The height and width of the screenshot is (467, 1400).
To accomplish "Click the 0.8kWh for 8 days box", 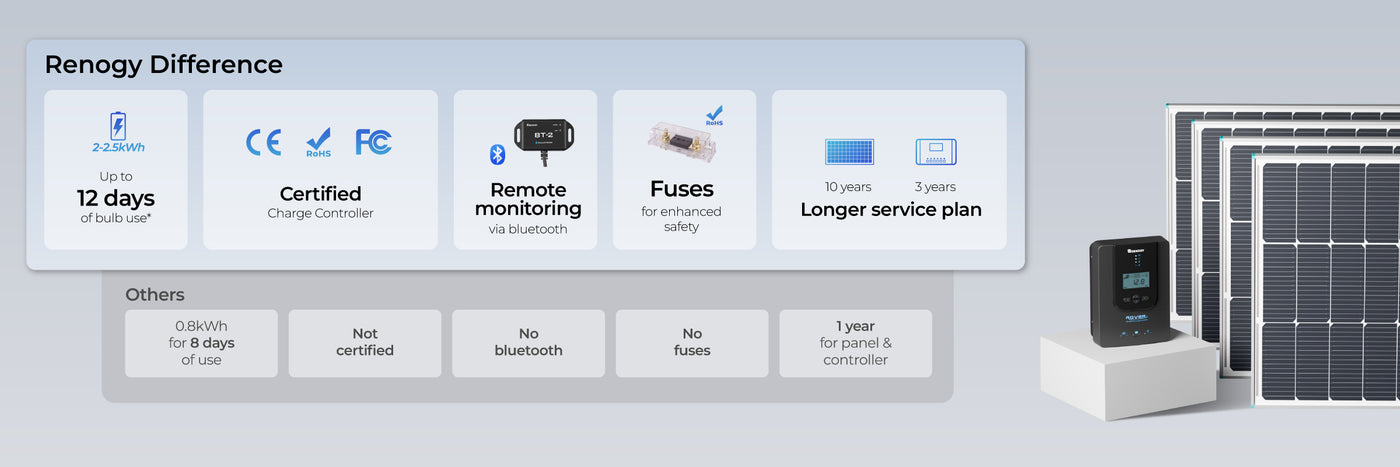I will (201, 343).
